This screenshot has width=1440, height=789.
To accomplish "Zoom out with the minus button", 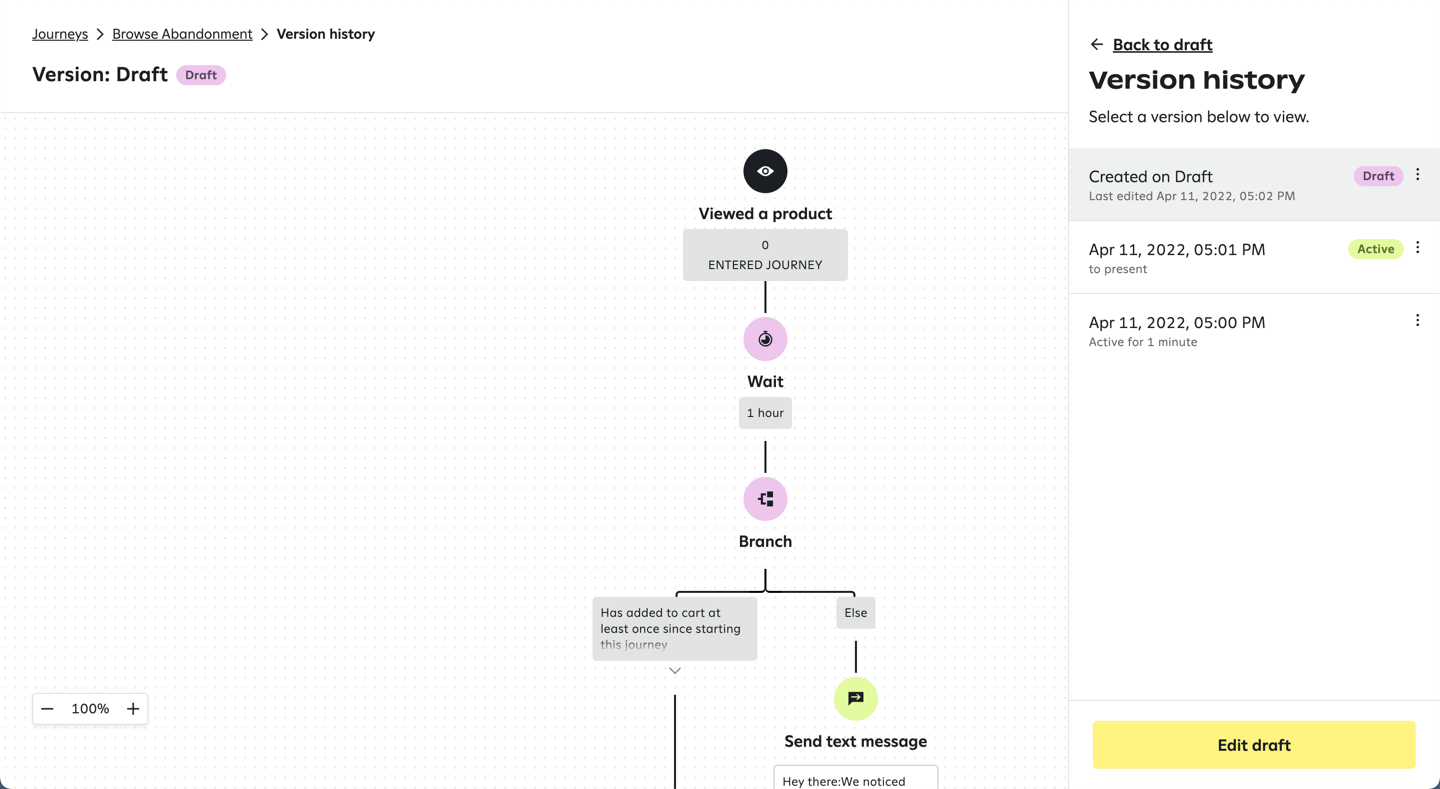I will pos(47,709).
